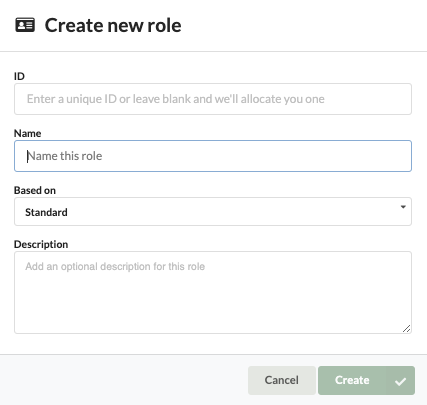Click the Create button label
This screenshot has height=405, width=427.
352,380
